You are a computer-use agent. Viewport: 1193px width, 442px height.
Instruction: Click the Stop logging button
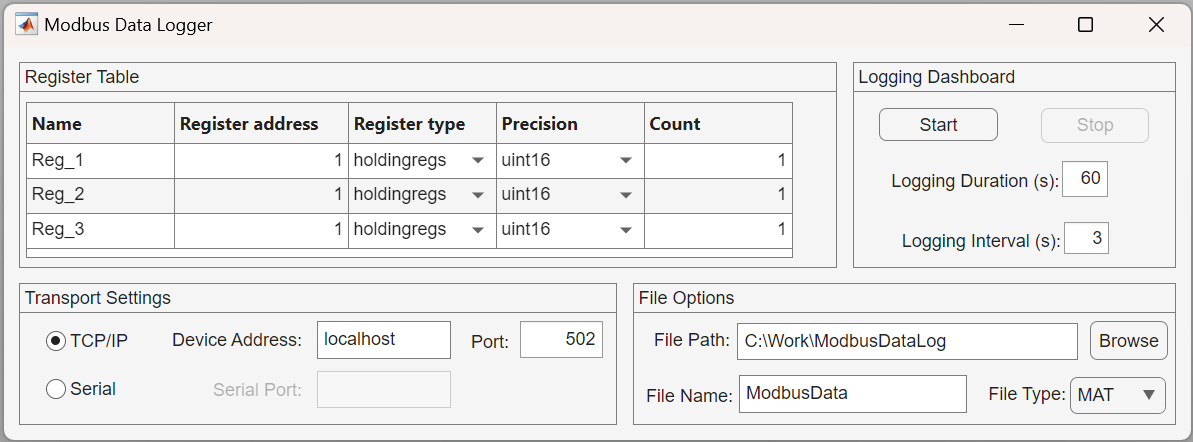(x=1095, y=125)
